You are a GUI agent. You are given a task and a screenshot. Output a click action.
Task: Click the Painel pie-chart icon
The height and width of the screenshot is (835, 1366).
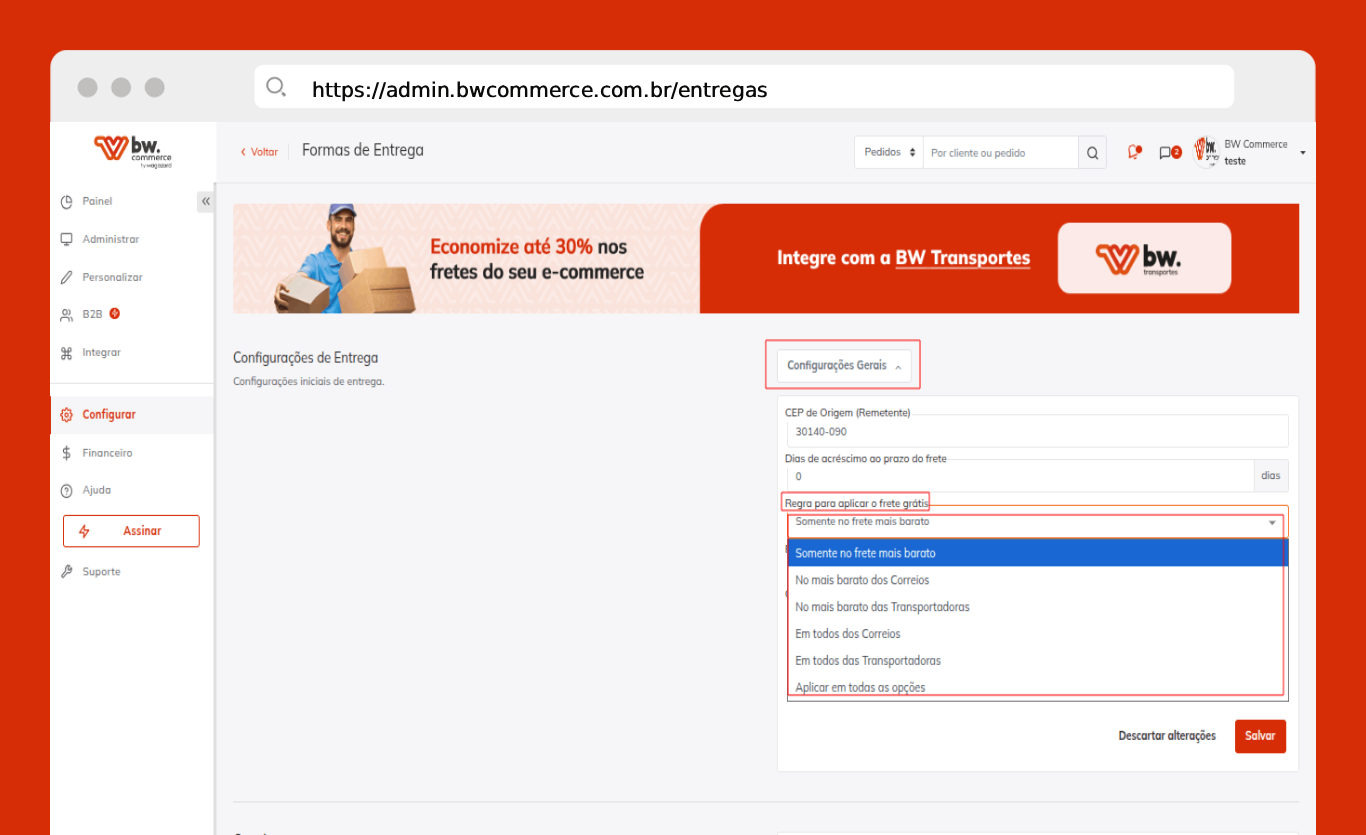point(67,202)
